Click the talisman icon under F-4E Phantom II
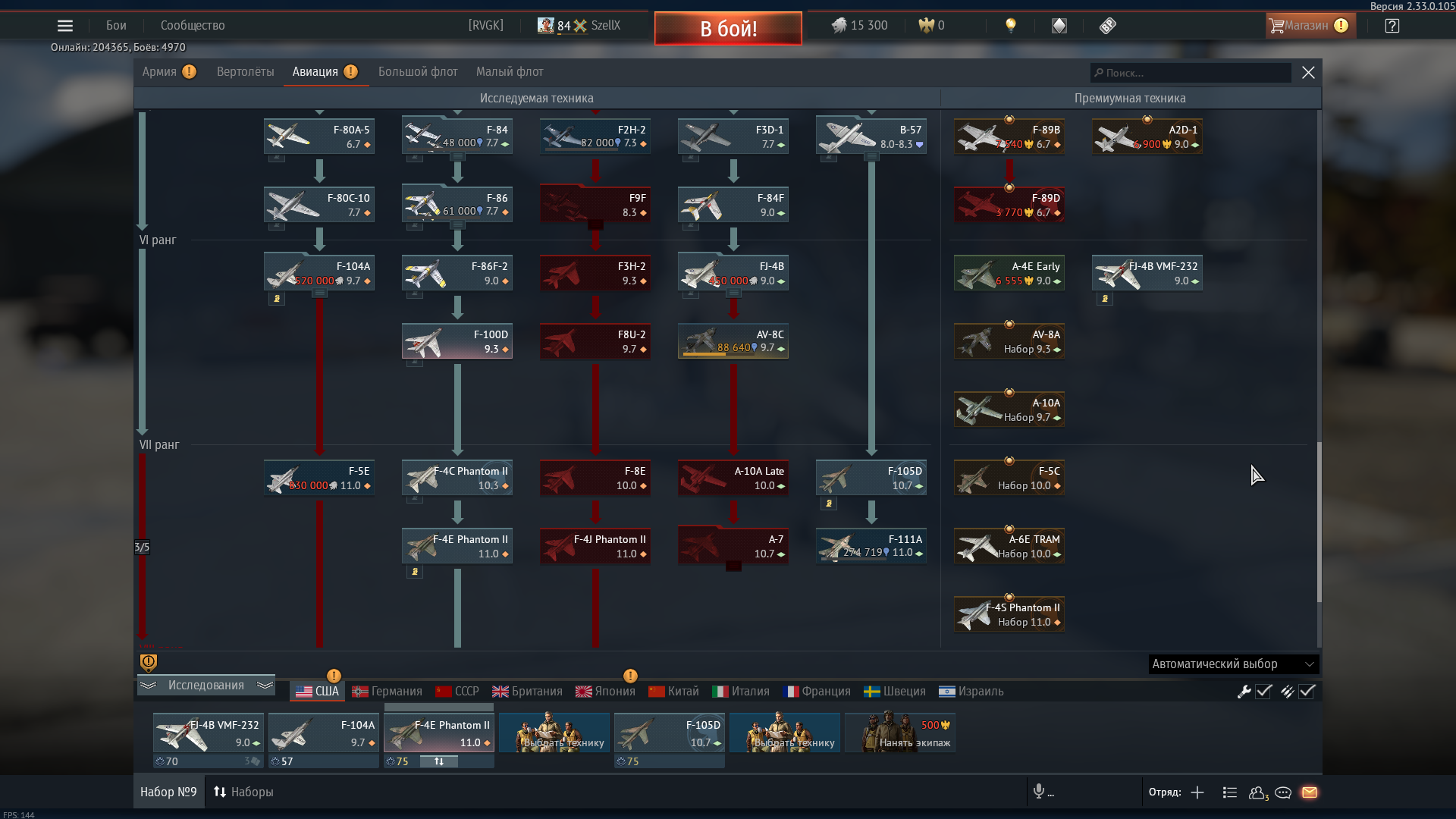1456x819 pixels. pos(415,572)
